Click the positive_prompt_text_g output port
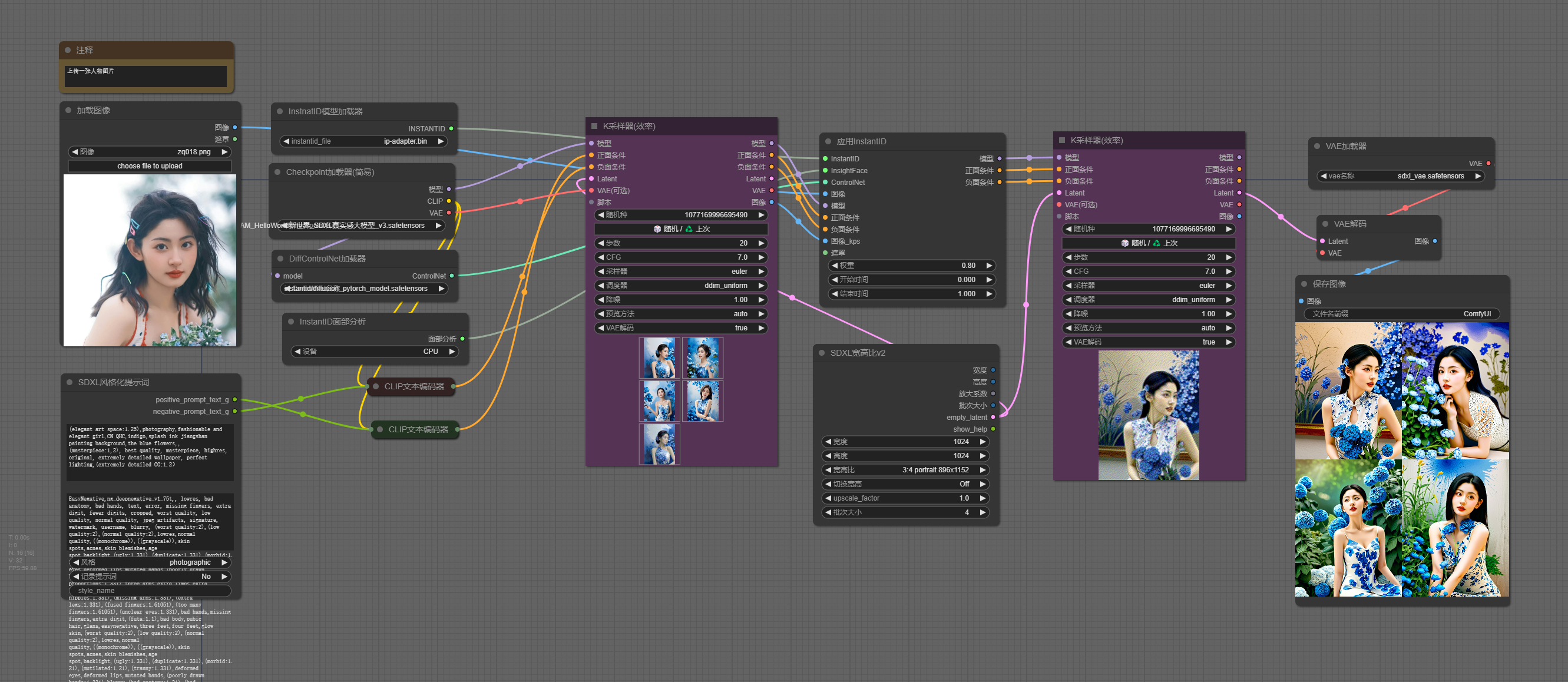Screen dimensions: 1568x682 pos(235,400)
